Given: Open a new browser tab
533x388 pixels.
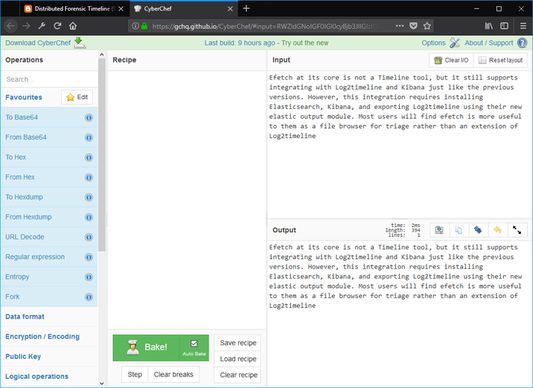Looking at the screenshot, I should tap(246, 9).
